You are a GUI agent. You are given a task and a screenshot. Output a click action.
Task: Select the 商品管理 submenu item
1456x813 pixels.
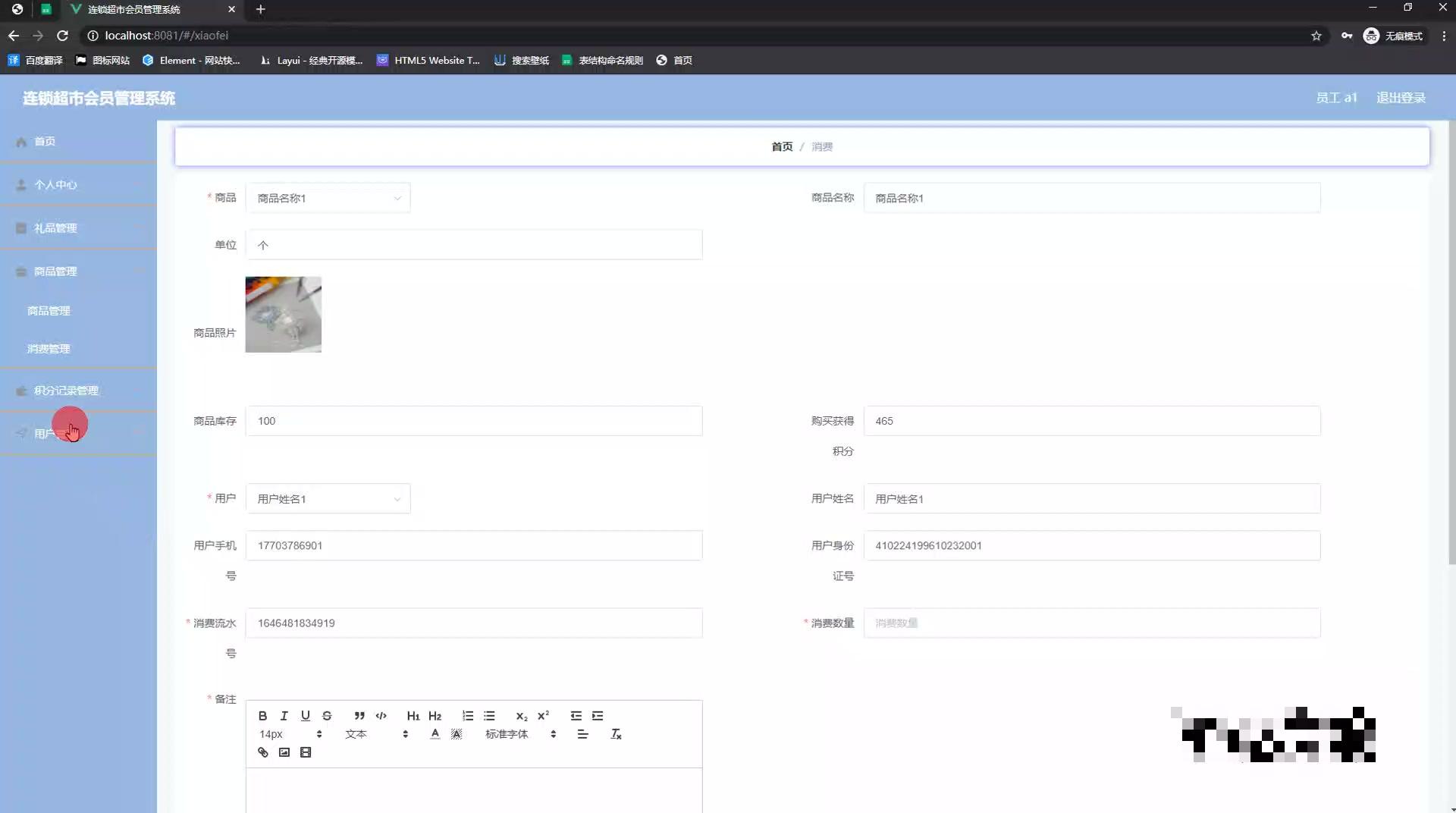49,311
